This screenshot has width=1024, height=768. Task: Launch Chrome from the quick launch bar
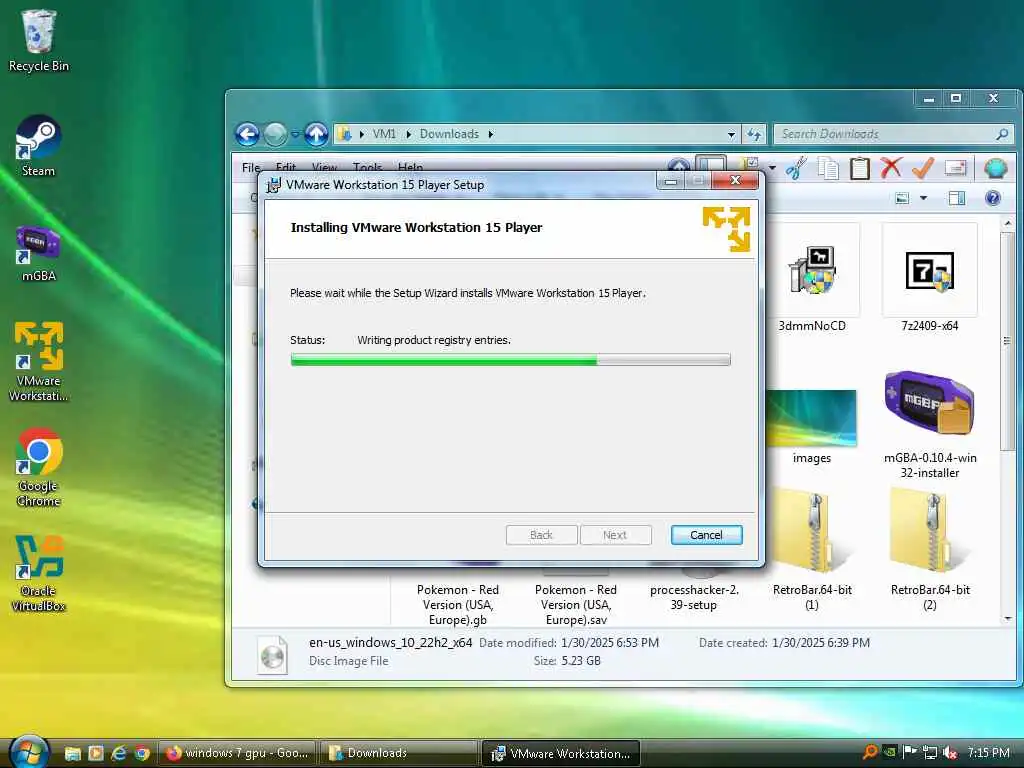point(142,753)
